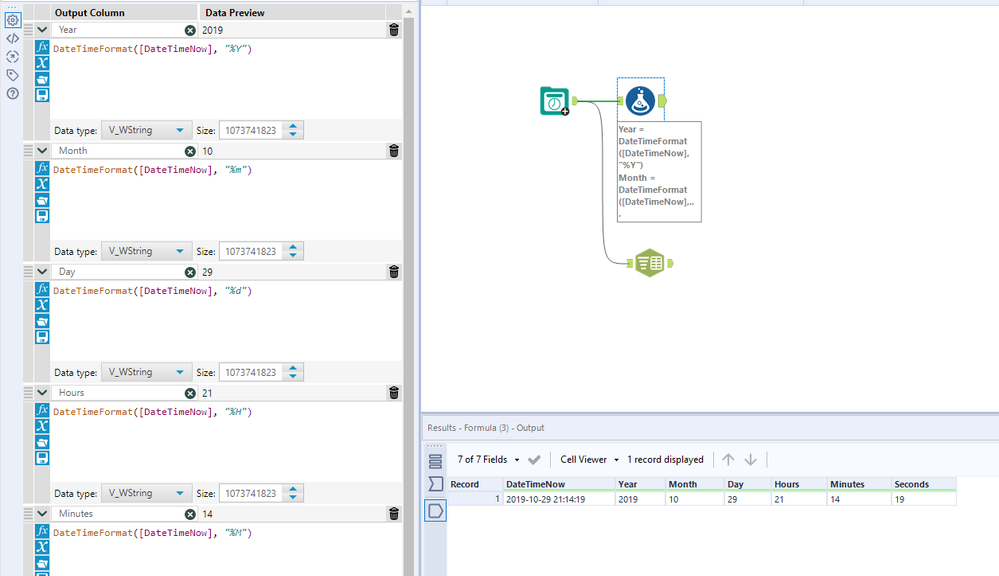Open Data type dropdown for Year
The image size is (999, 576).
click(x=146, y=130)
